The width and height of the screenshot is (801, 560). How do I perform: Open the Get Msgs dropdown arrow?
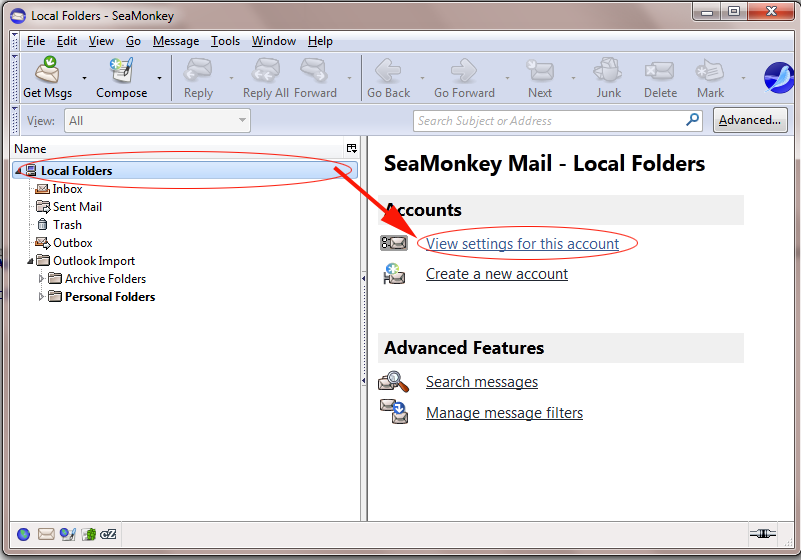tap(84, 78)
